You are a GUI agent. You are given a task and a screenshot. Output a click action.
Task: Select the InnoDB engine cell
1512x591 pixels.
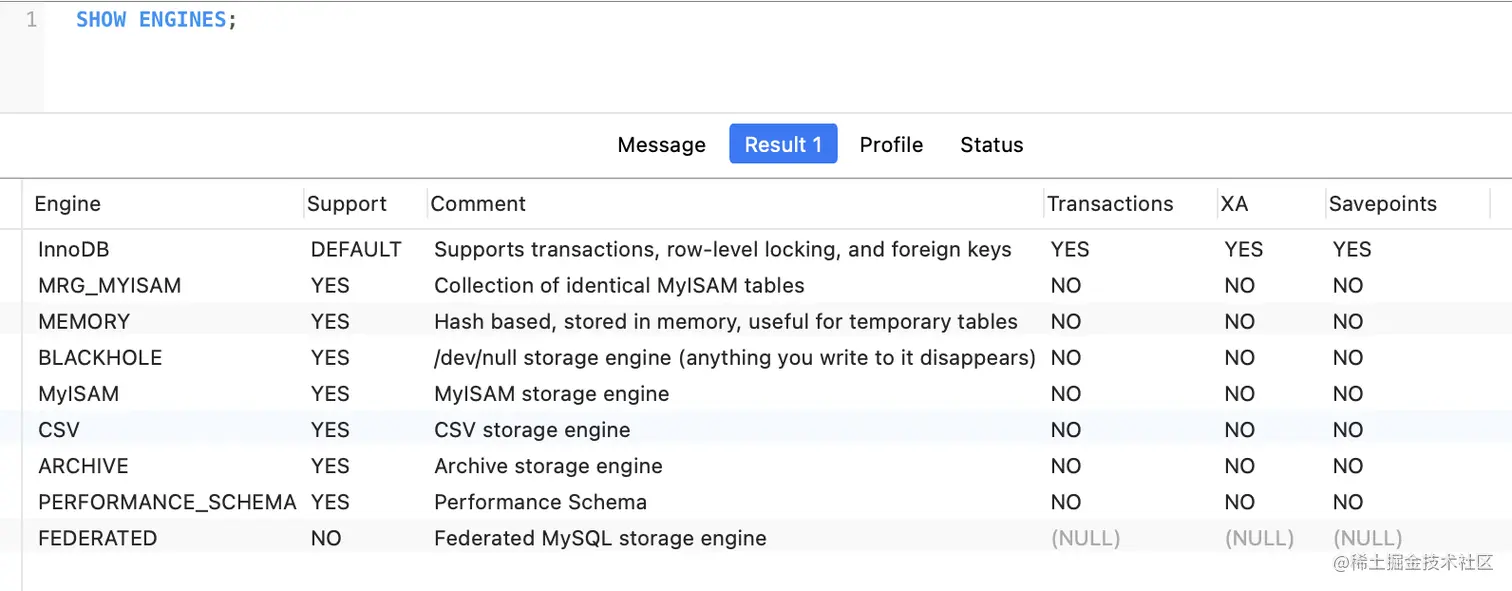pos(73,250)
